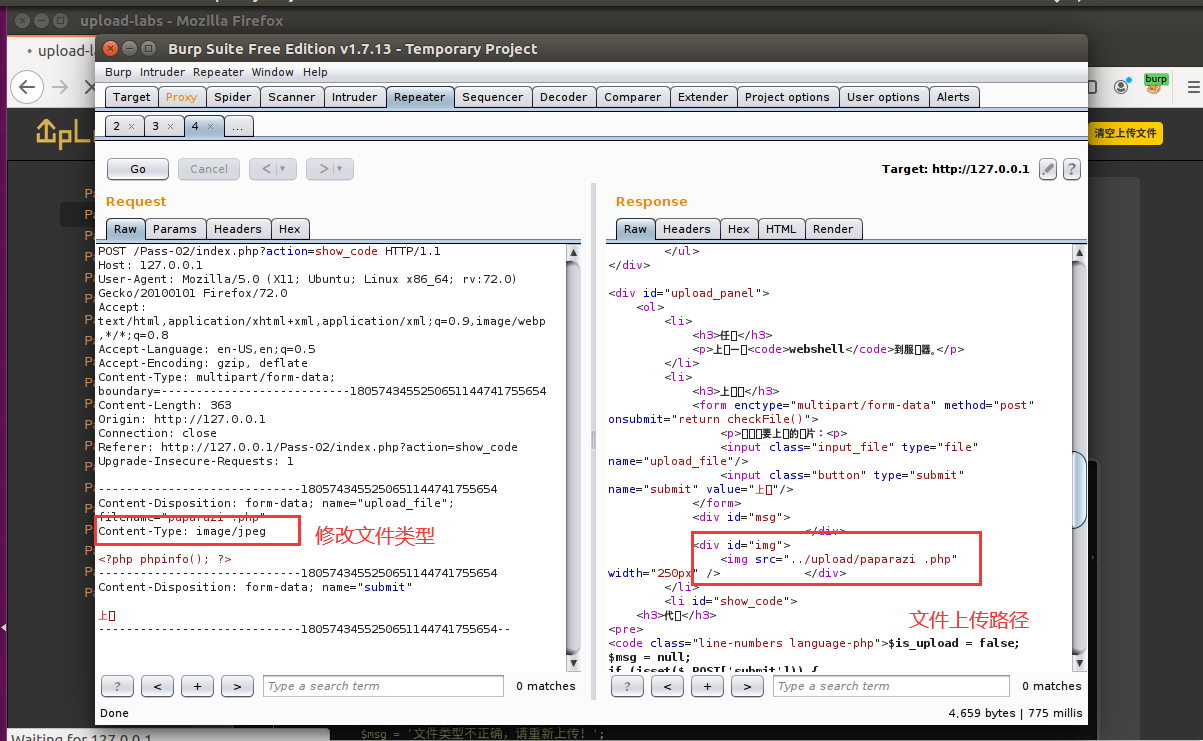Click the response search help ? button
1203x741 pixels.
[x=627, y=686]
